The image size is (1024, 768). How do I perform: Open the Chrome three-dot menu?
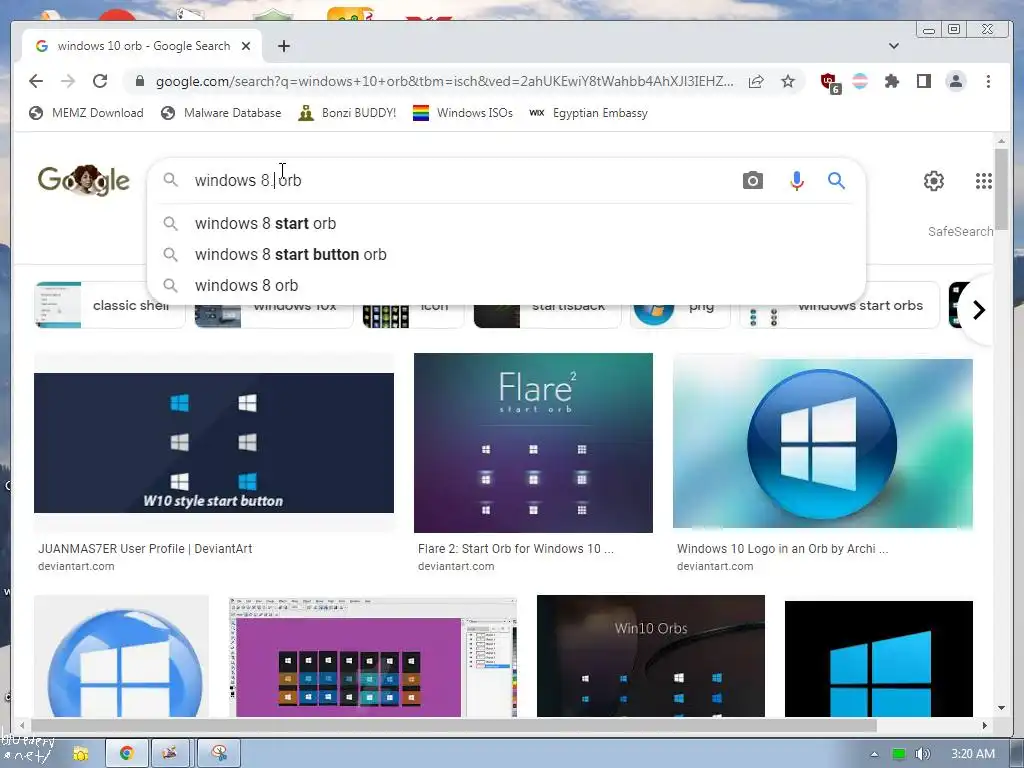coord(988,81)
